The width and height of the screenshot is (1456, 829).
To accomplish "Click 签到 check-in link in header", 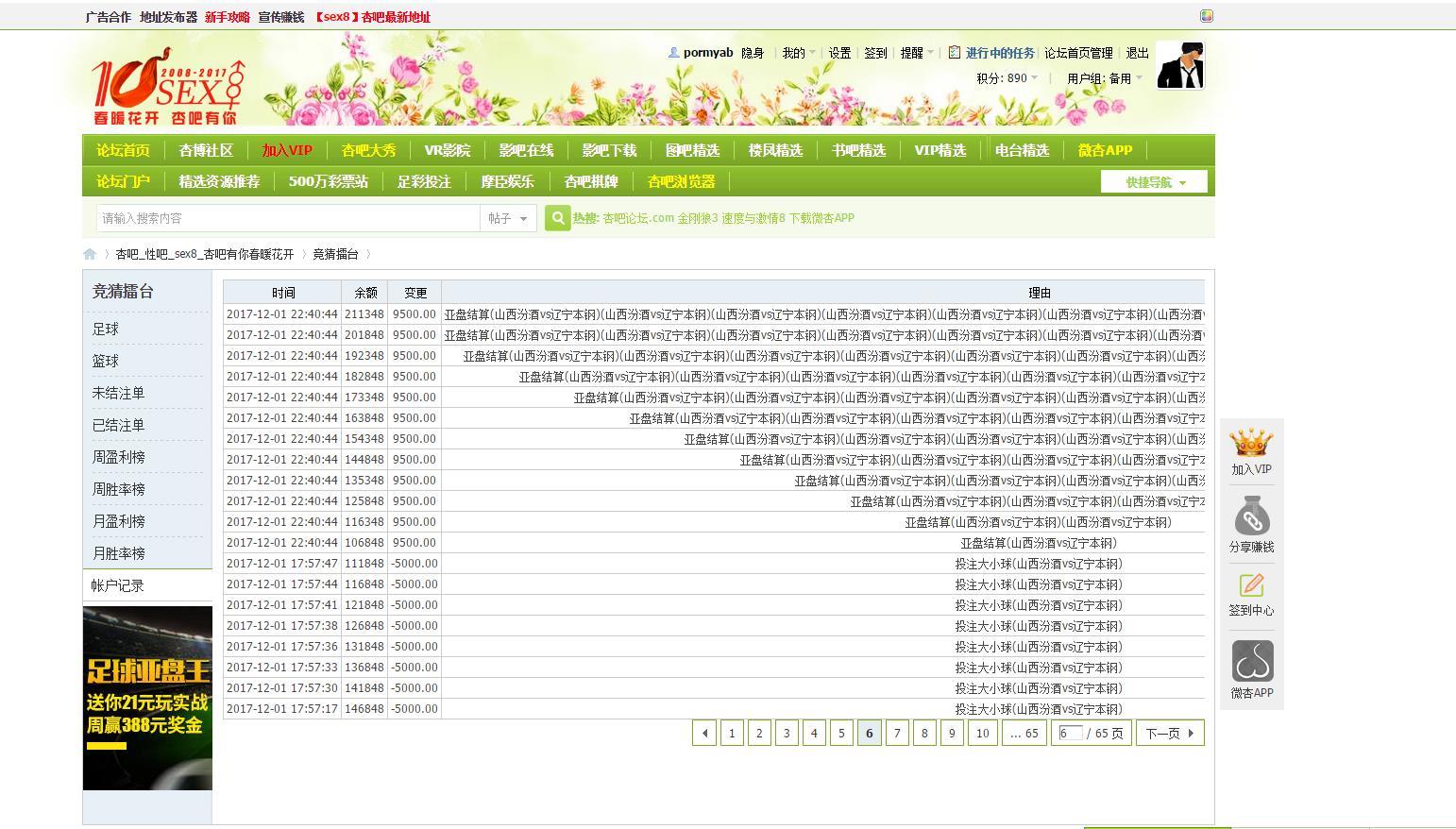I will tap(876, 53).
